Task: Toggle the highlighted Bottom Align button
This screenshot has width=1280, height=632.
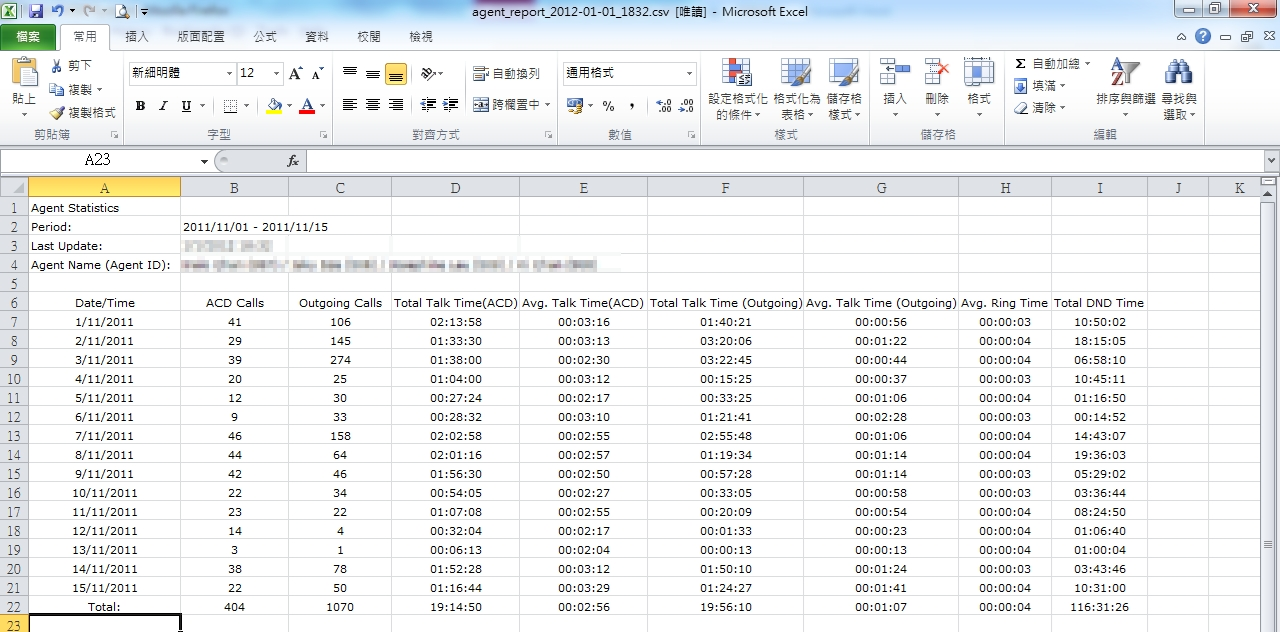Action: tap(396, 73)
